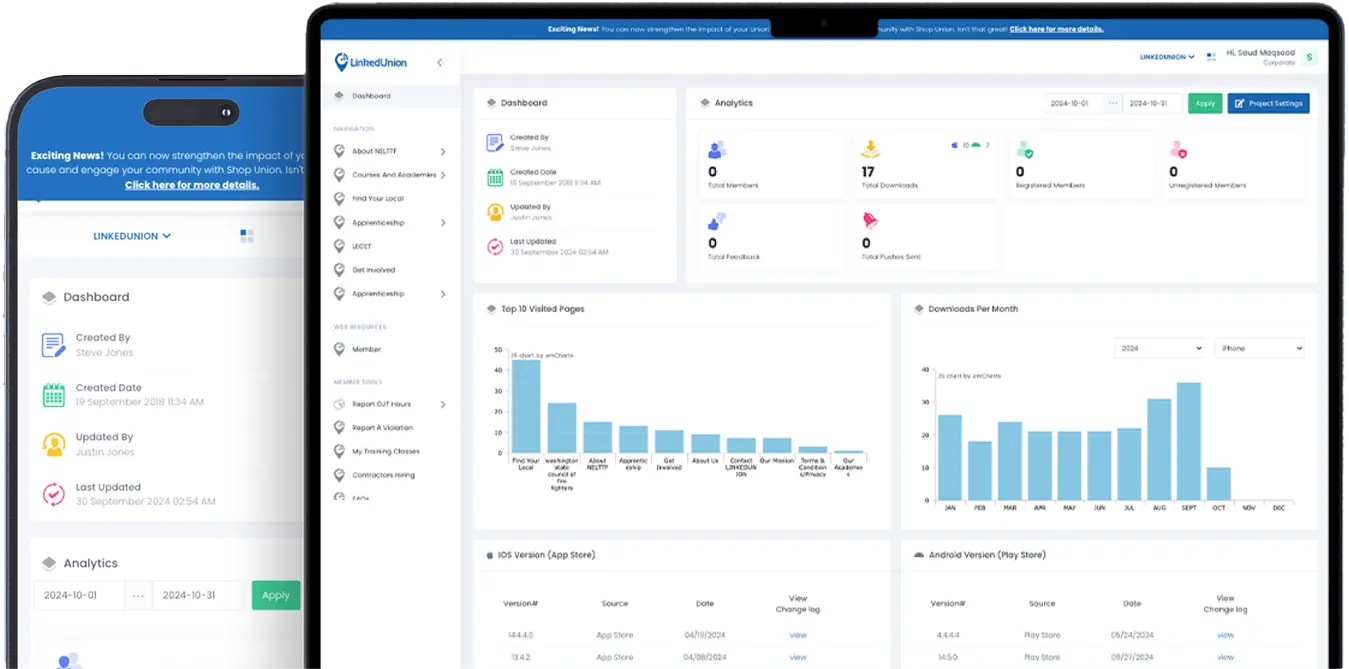Change device using the iPhone dropdown
The height and width of the screenshot is (669, 1349).
click(x=1258, y=347)
